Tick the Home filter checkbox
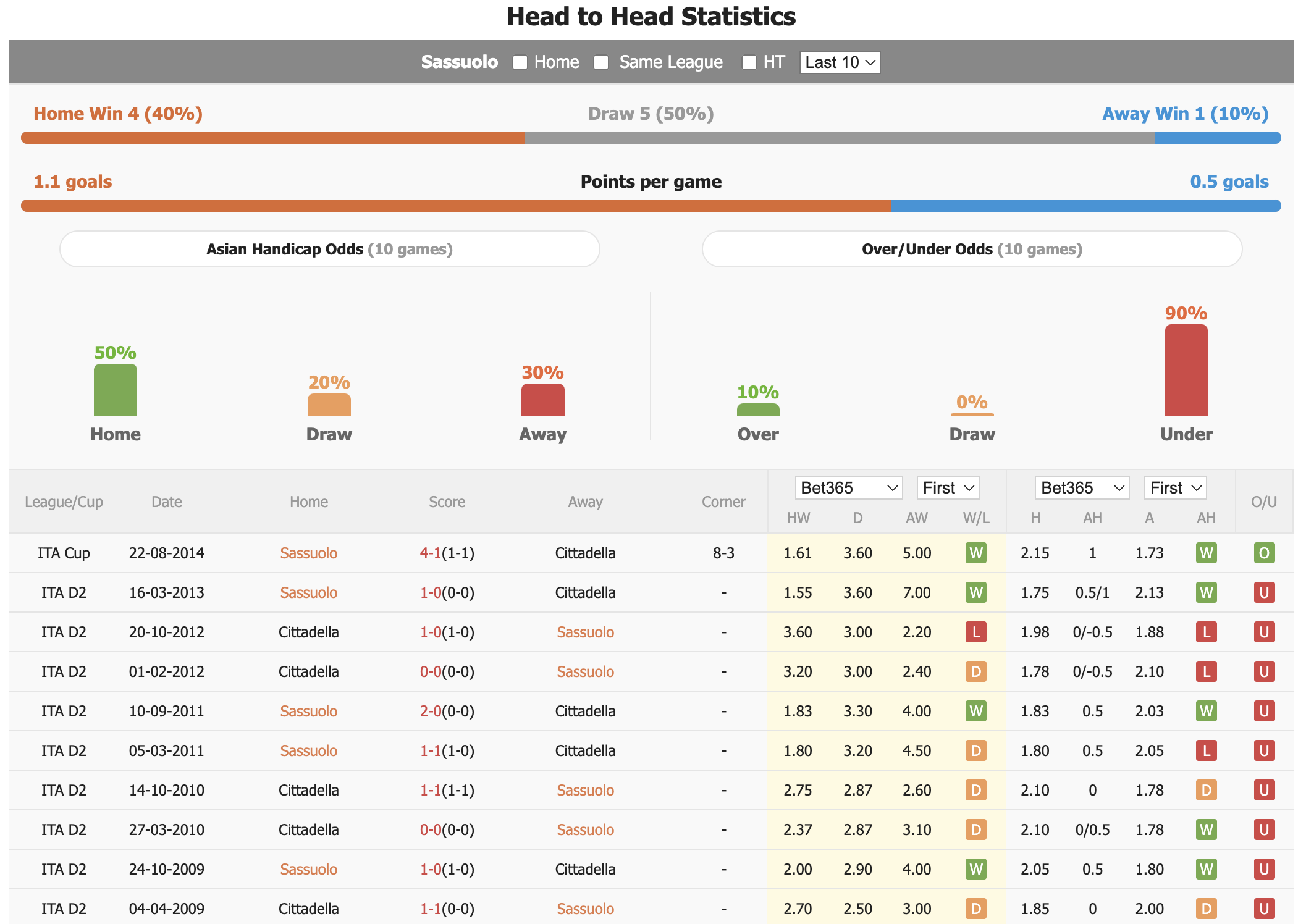Screen dimensions: 1306x924 pos(520,62)
